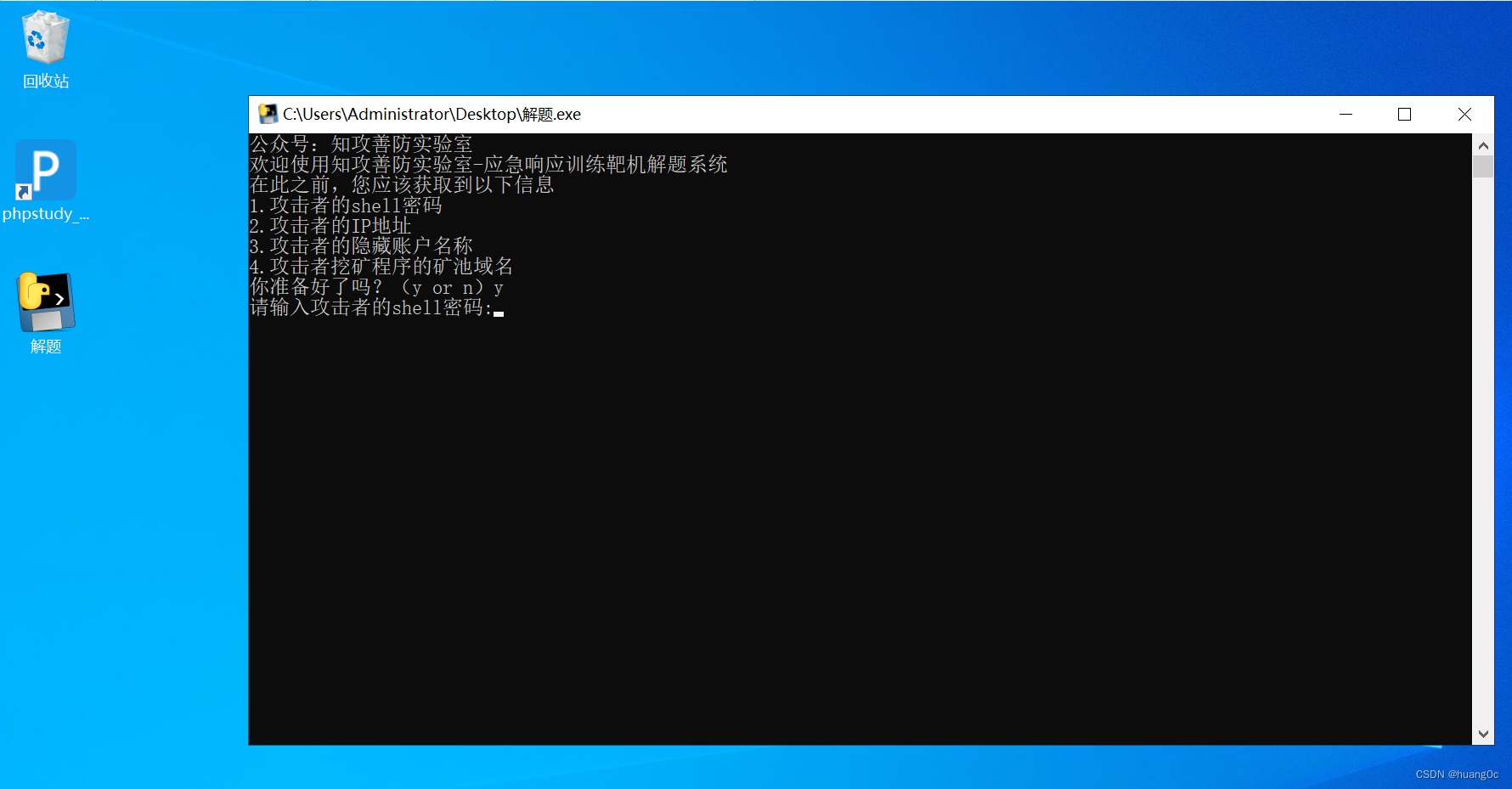Click the line 公众号: 知攻善防实验室
The image size is (1512, 789).
(x=361, y=144)
